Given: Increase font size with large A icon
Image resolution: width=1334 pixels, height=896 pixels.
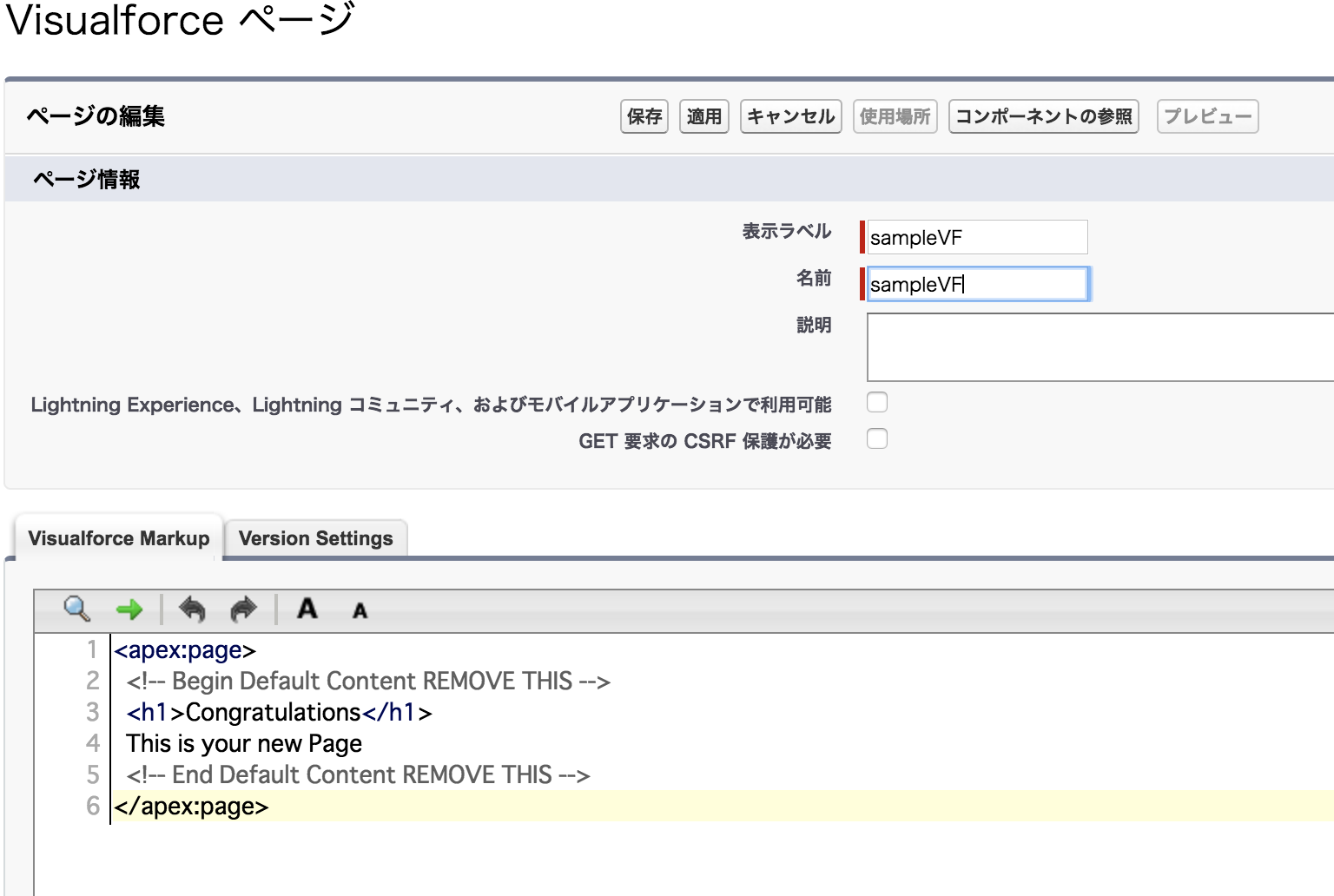Looking at the screenshot, I should (307, 609).
